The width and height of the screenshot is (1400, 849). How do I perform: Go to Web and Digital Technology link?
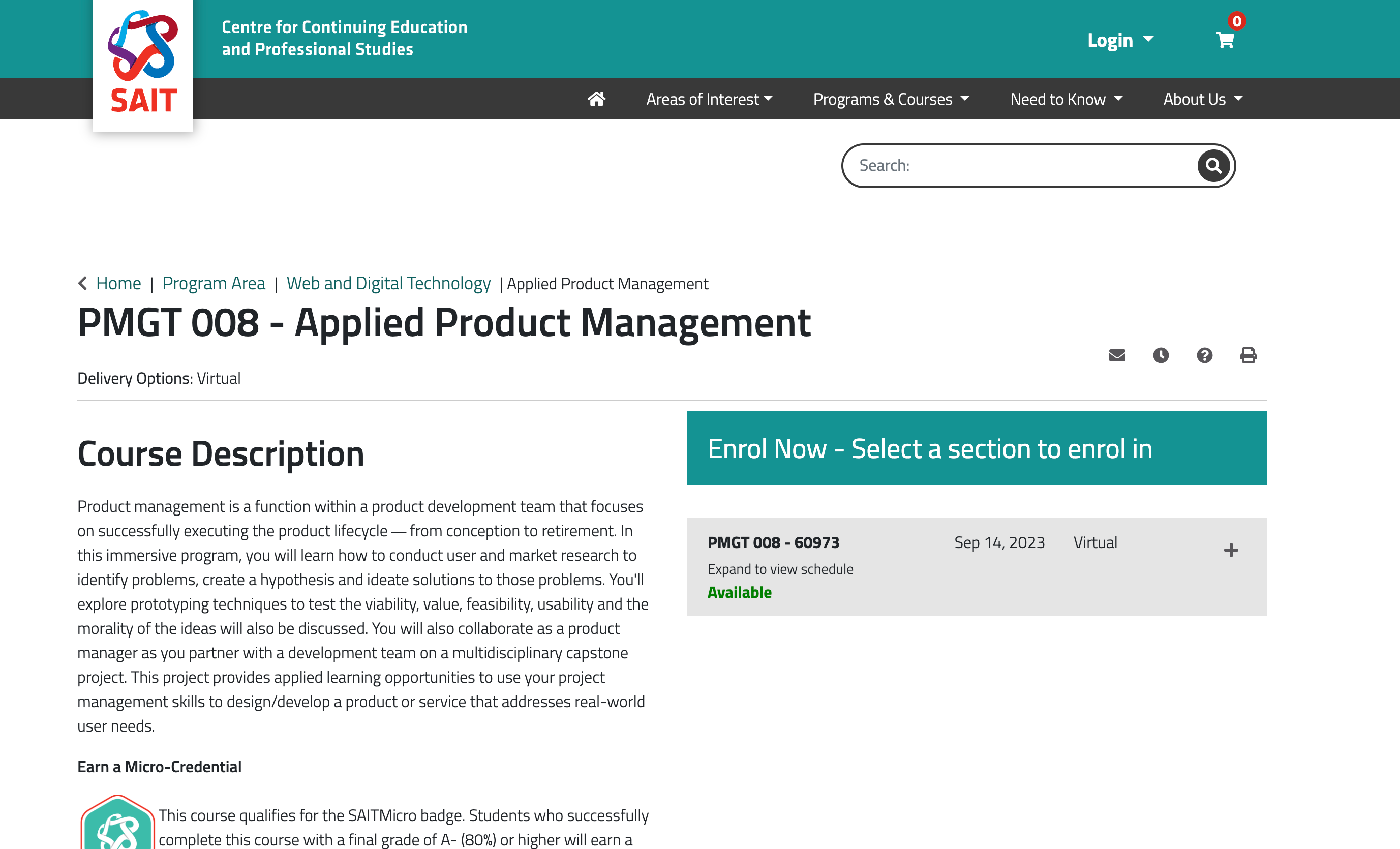pyautogui.click(x=388, y=283)
